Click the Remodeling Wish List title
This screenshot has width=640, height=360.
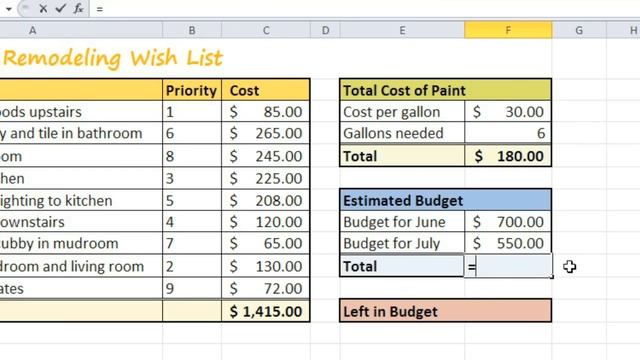coord(113,58)
